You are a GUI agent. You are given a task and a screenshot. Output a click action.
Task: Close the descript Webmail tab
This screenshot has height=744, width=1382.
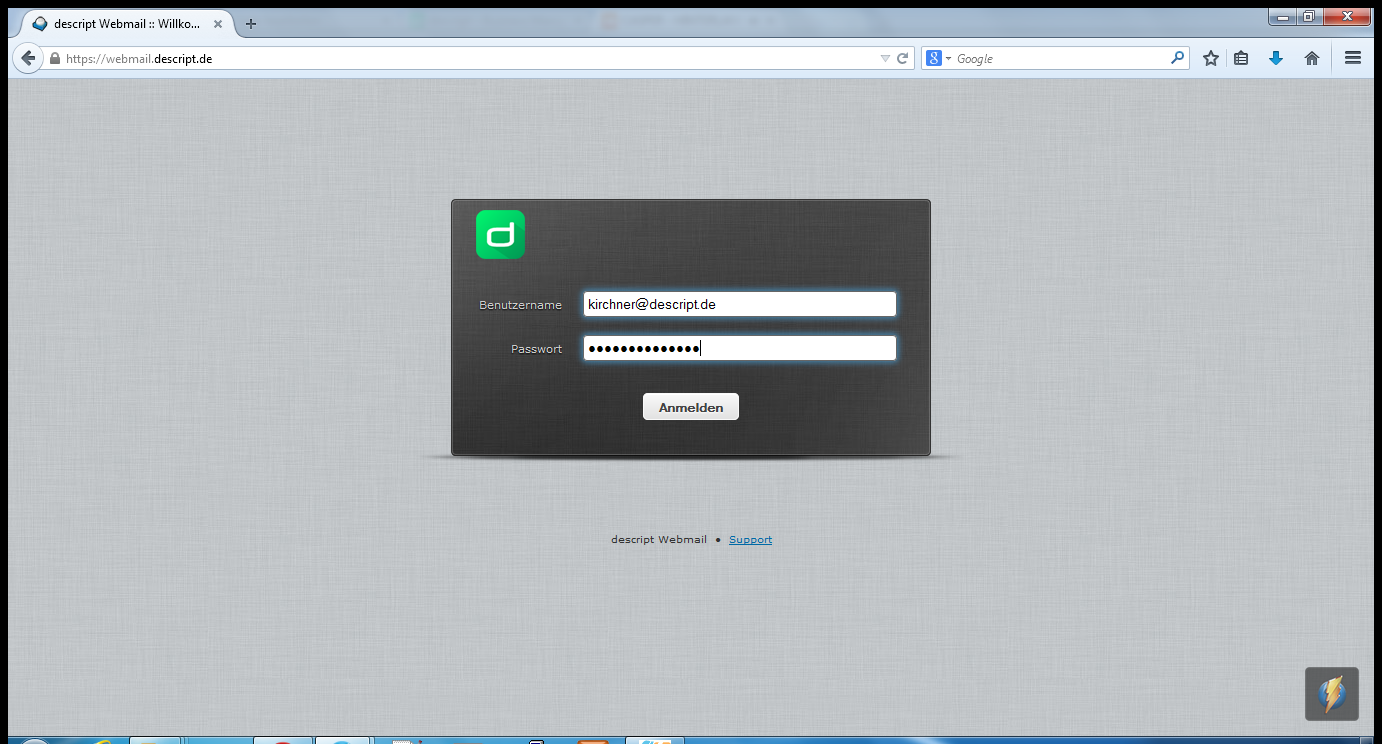pos(218,24)
